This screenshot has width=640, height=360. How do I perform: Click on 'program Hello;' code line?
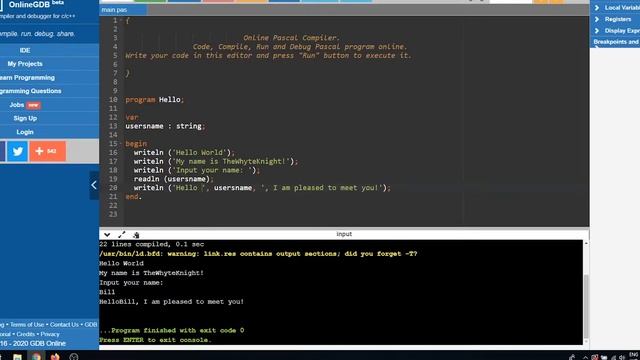coord(155,100)
